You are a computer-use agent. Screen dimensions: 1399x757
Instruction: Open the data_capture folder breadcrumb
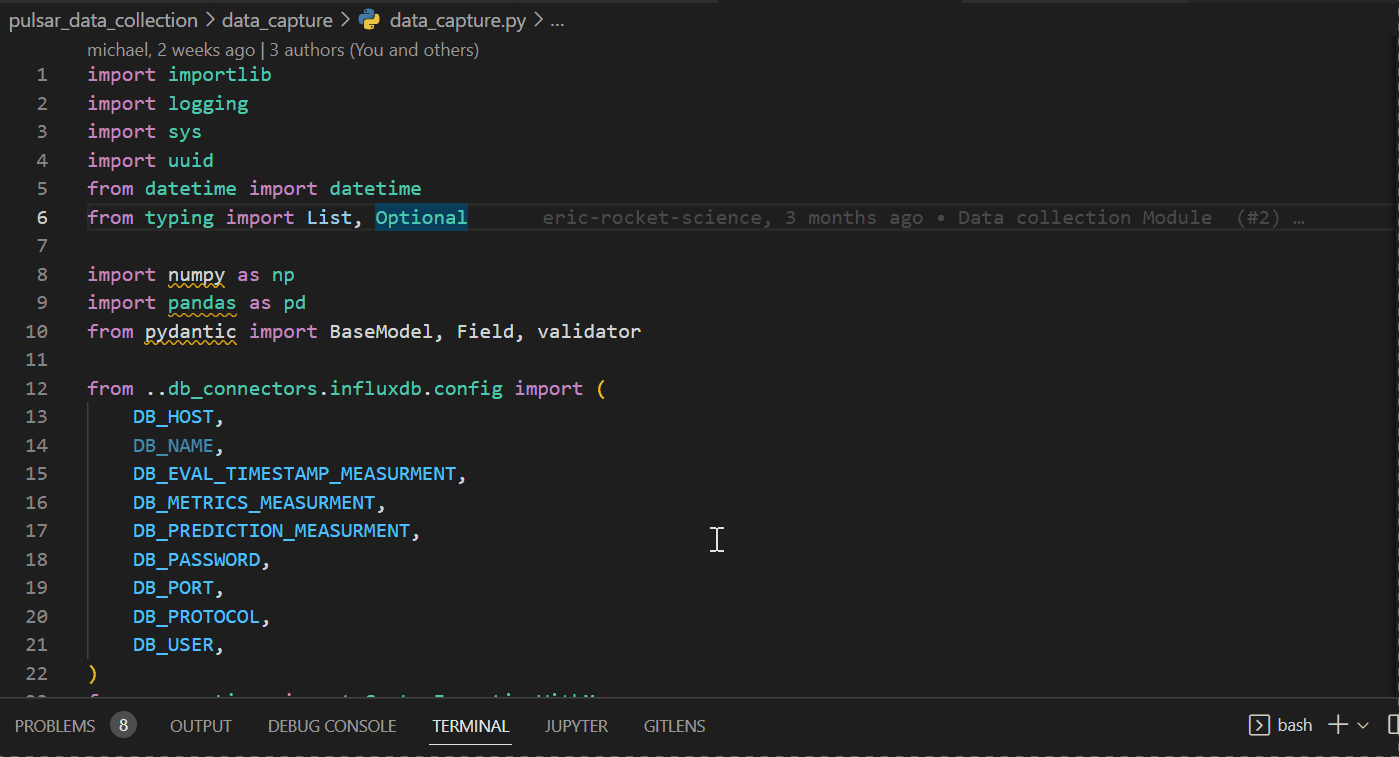click(x=277, y=20)
